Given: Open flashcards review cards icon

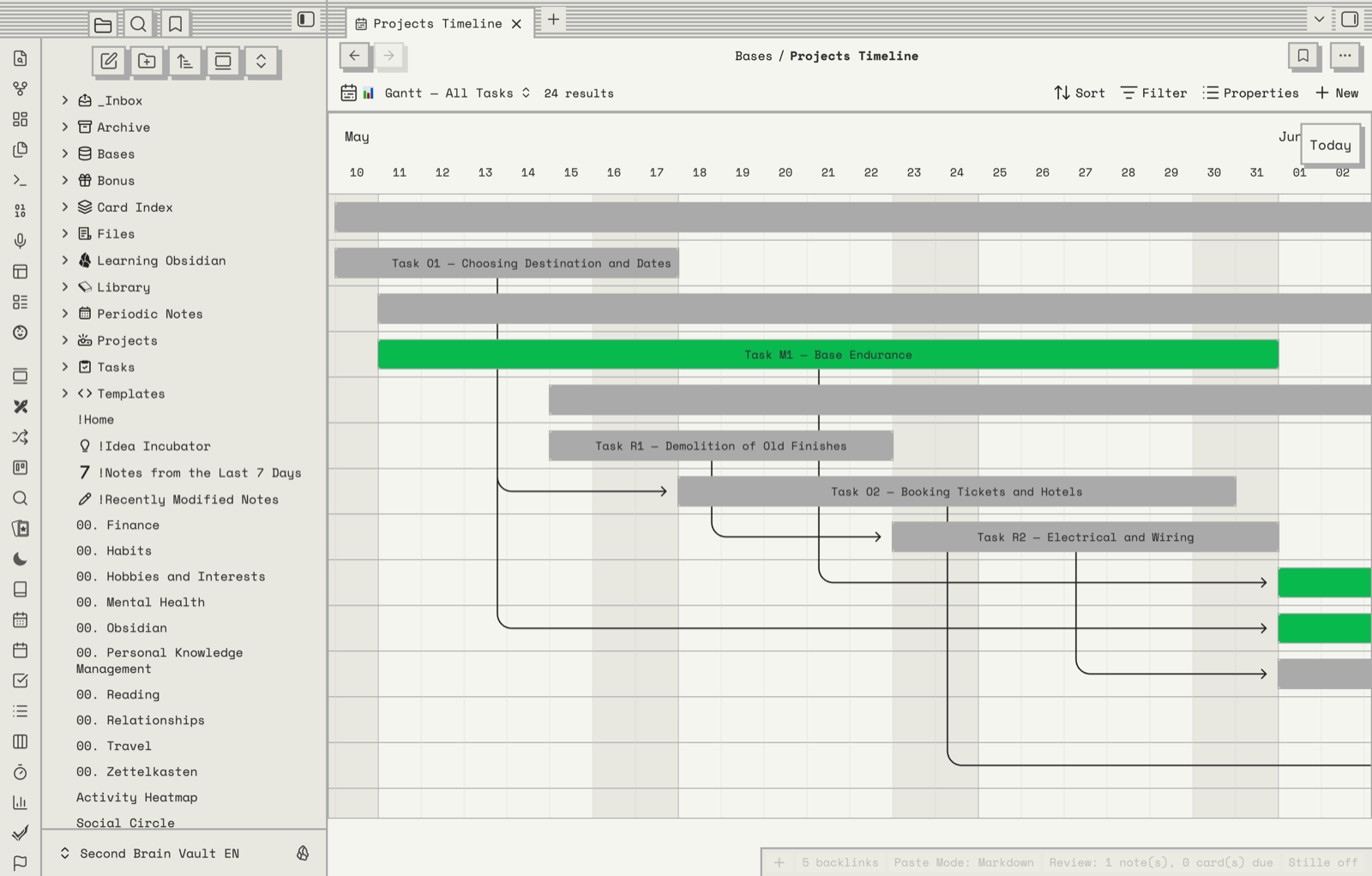Looking at the screenshot, I should coord(21,529).
